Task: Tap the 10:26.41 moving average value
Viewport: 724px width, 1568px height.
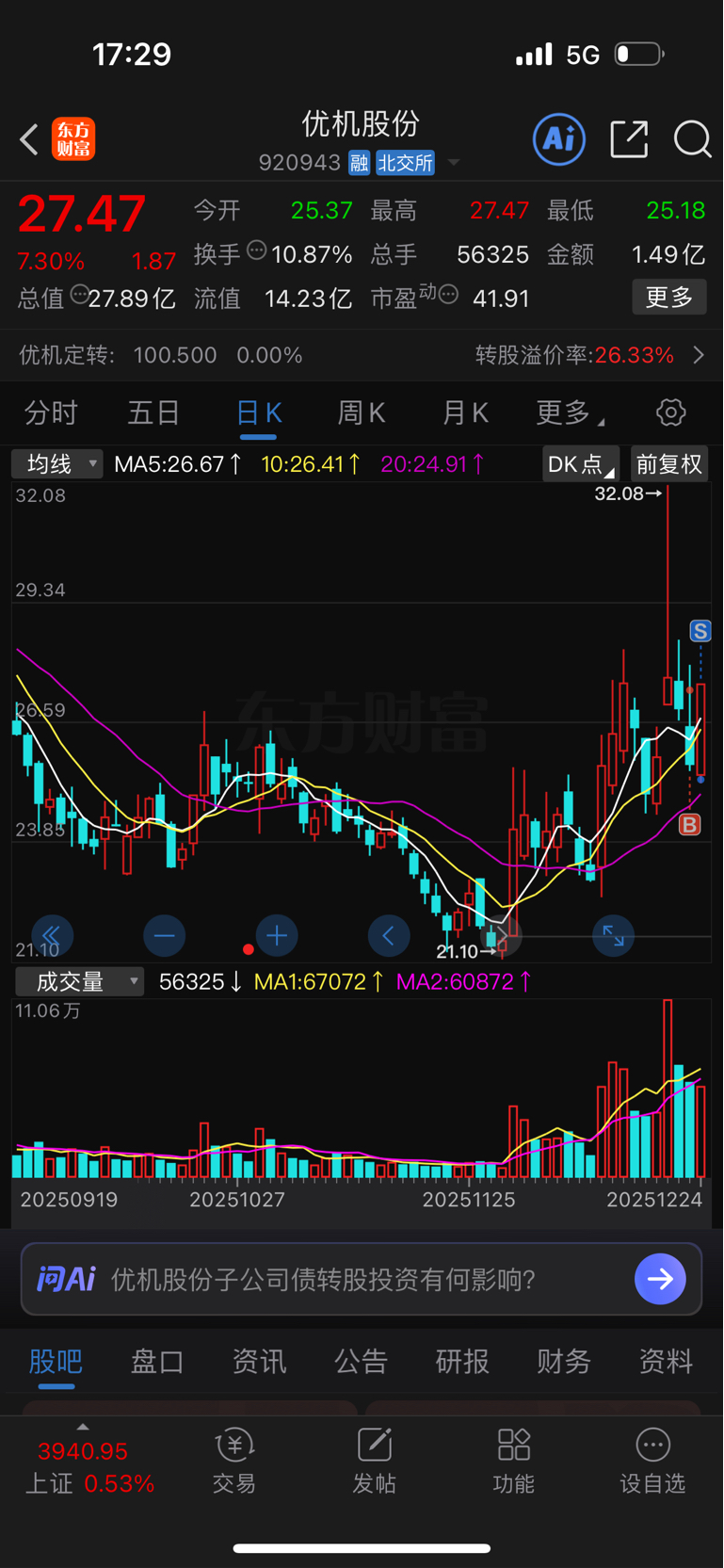Action: 311,463
